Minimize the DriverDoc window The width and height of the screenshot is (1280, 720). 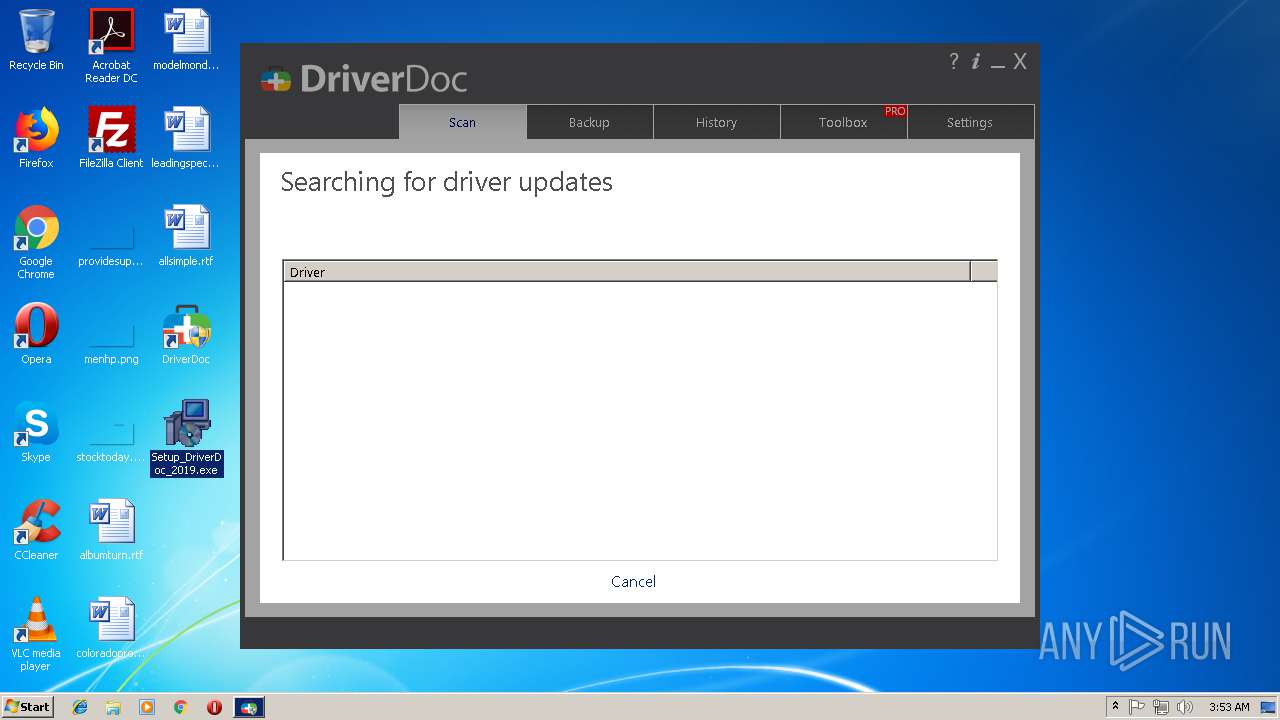998,66
